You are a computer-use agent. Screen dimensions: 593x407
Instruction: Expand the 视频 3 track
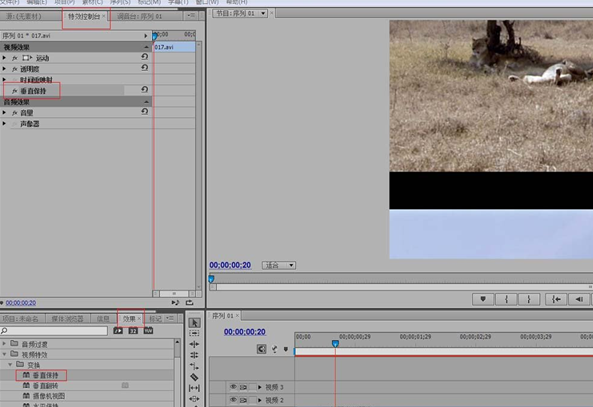tap(260, 387)
